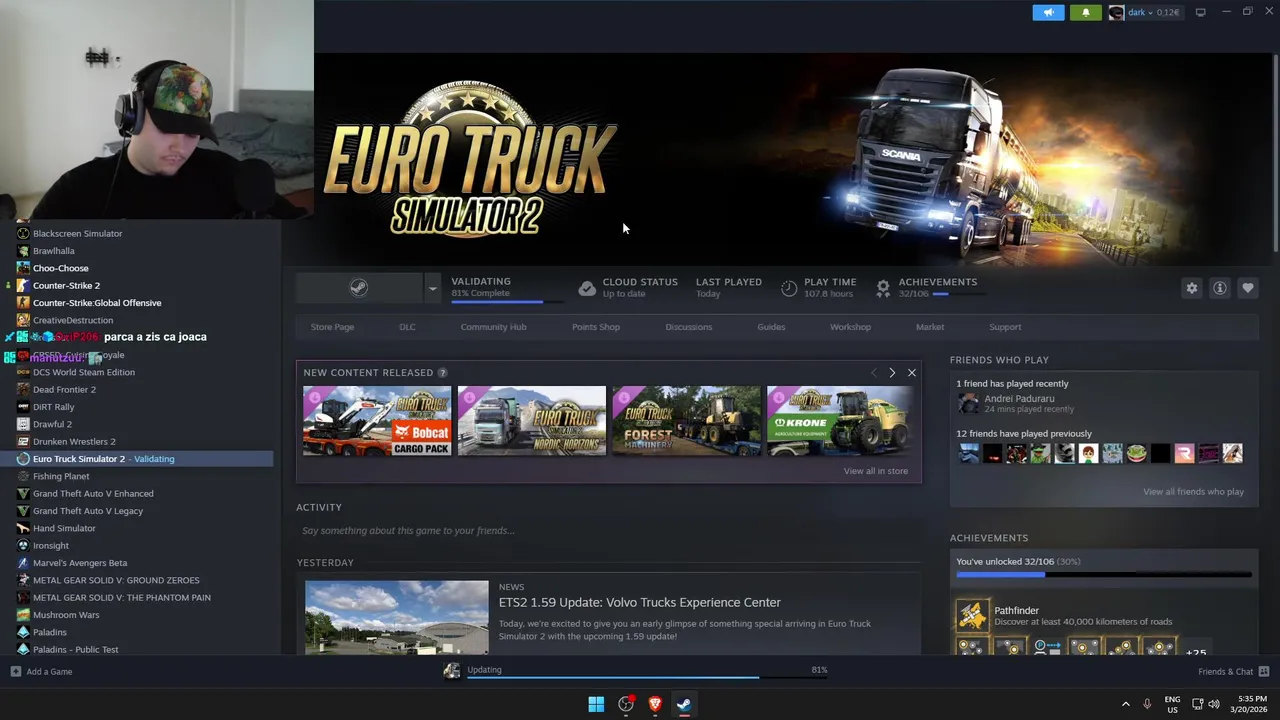
Task: Open the Discussions tab
Action: coord(689,327)
